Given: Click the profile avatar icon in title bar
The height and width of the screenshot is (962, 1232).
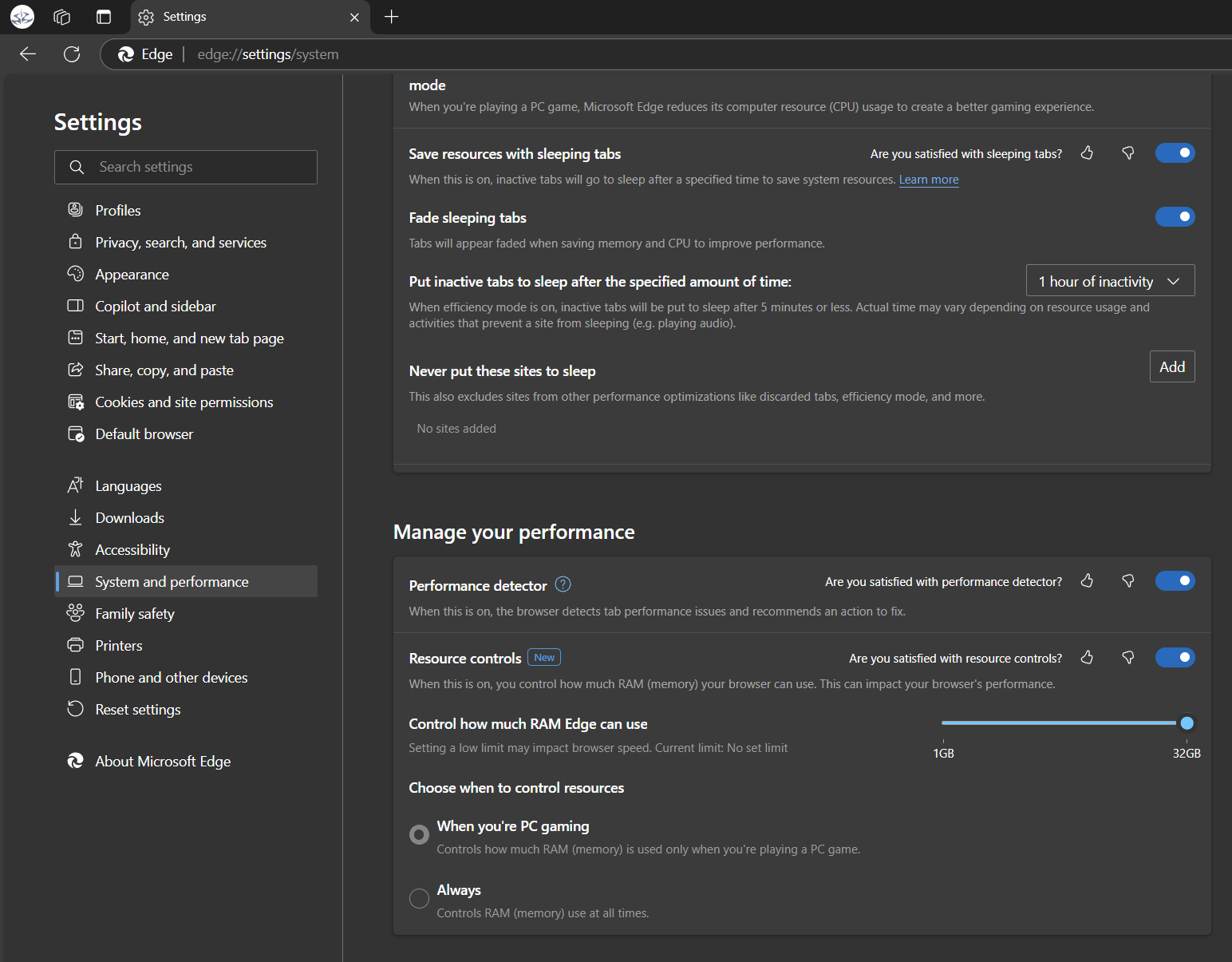Looking at the screenshot, I should click(22, 17).
